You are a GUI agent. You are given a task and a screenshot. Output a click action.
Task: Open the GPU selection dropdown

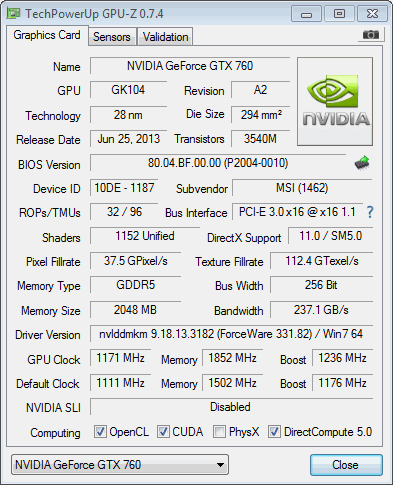[x=120, y=464]
